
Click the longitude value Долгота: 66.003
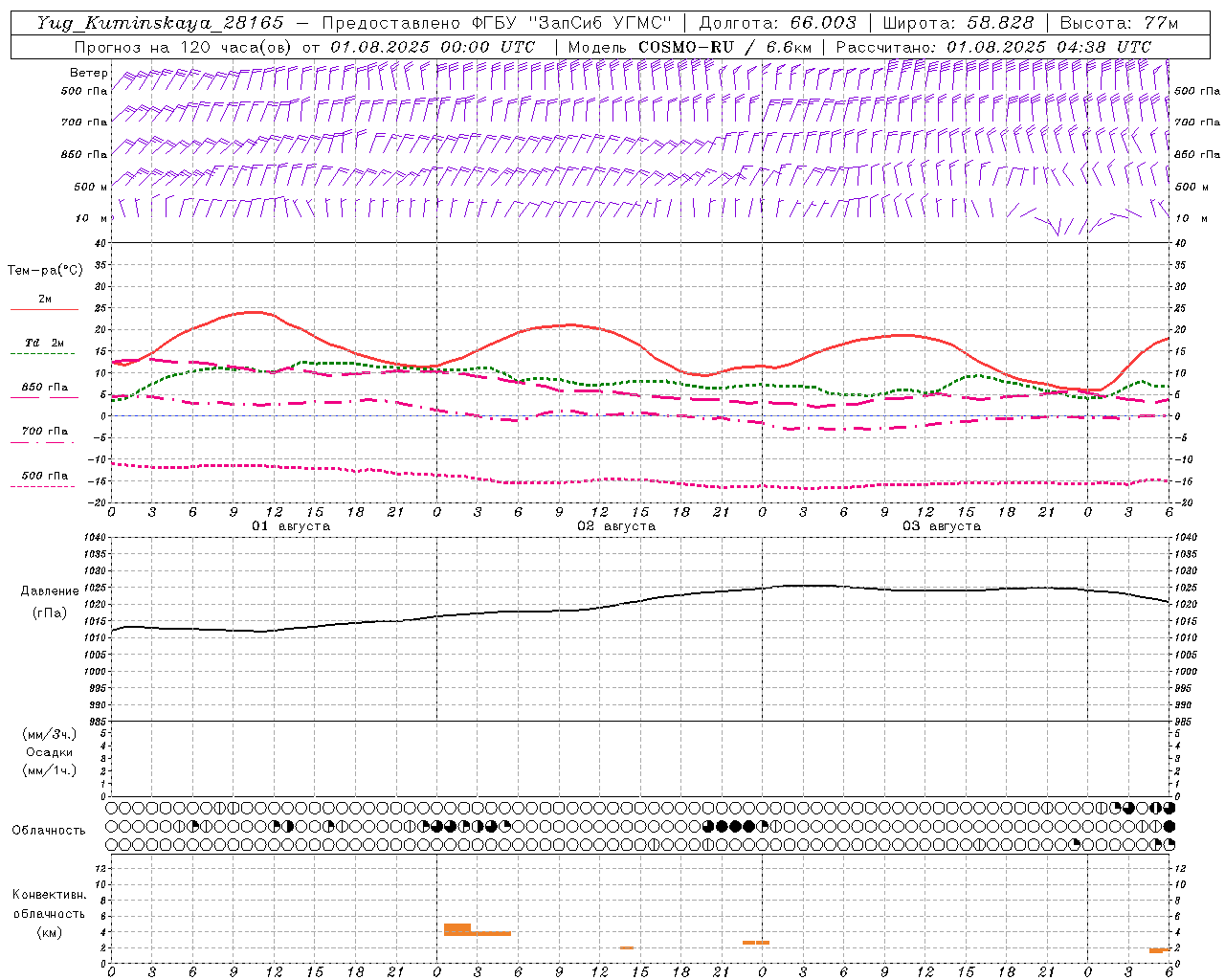777,23
